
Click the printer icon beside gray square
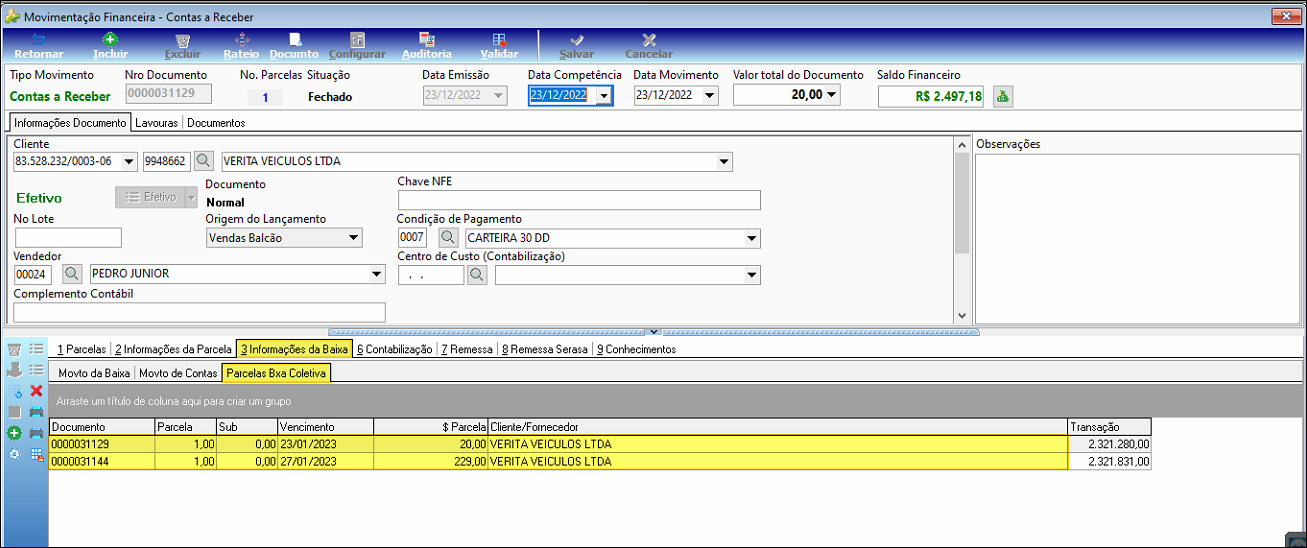coord(36,411)
